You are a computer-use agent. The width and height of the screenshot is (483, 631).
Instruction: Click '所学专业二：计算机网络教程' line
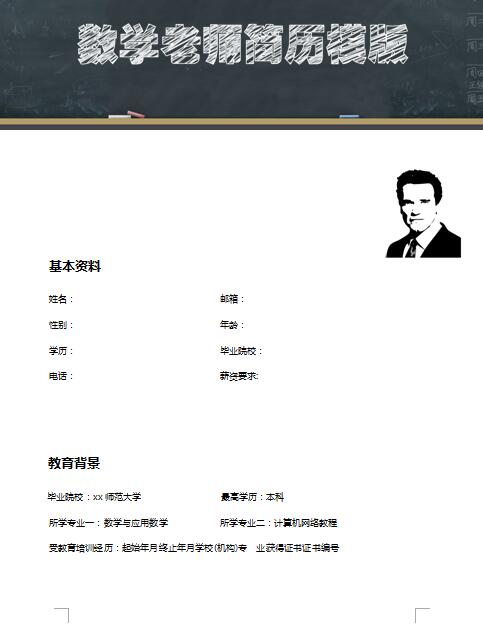(x=279, y=523)
